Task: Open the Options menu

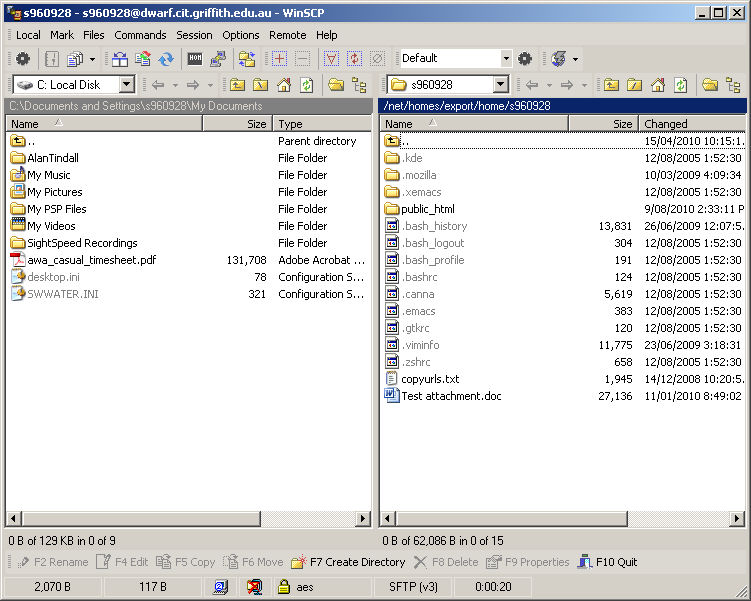Action: [240, 35]
